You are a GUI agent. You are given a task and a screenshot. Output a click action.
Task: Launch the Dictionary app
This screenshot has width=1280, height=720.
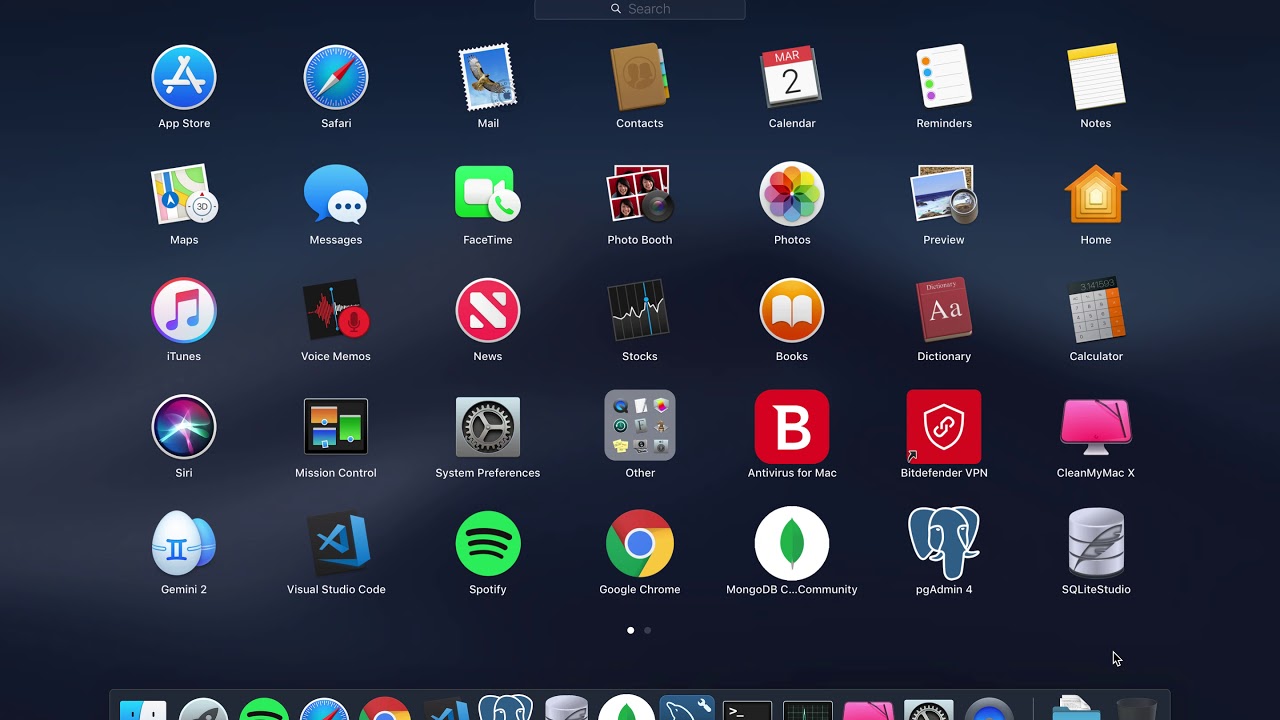pyautogui.click(x=944, y=310)
